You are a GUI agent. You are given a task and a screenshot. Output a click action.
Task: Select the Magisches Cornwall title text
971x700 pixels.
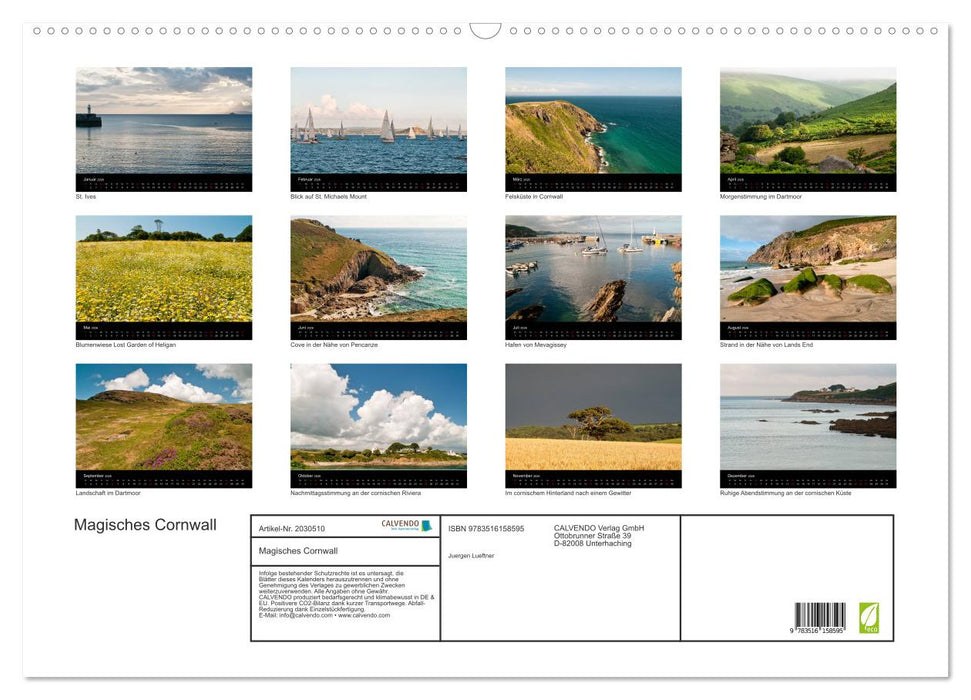click(145, 525)
